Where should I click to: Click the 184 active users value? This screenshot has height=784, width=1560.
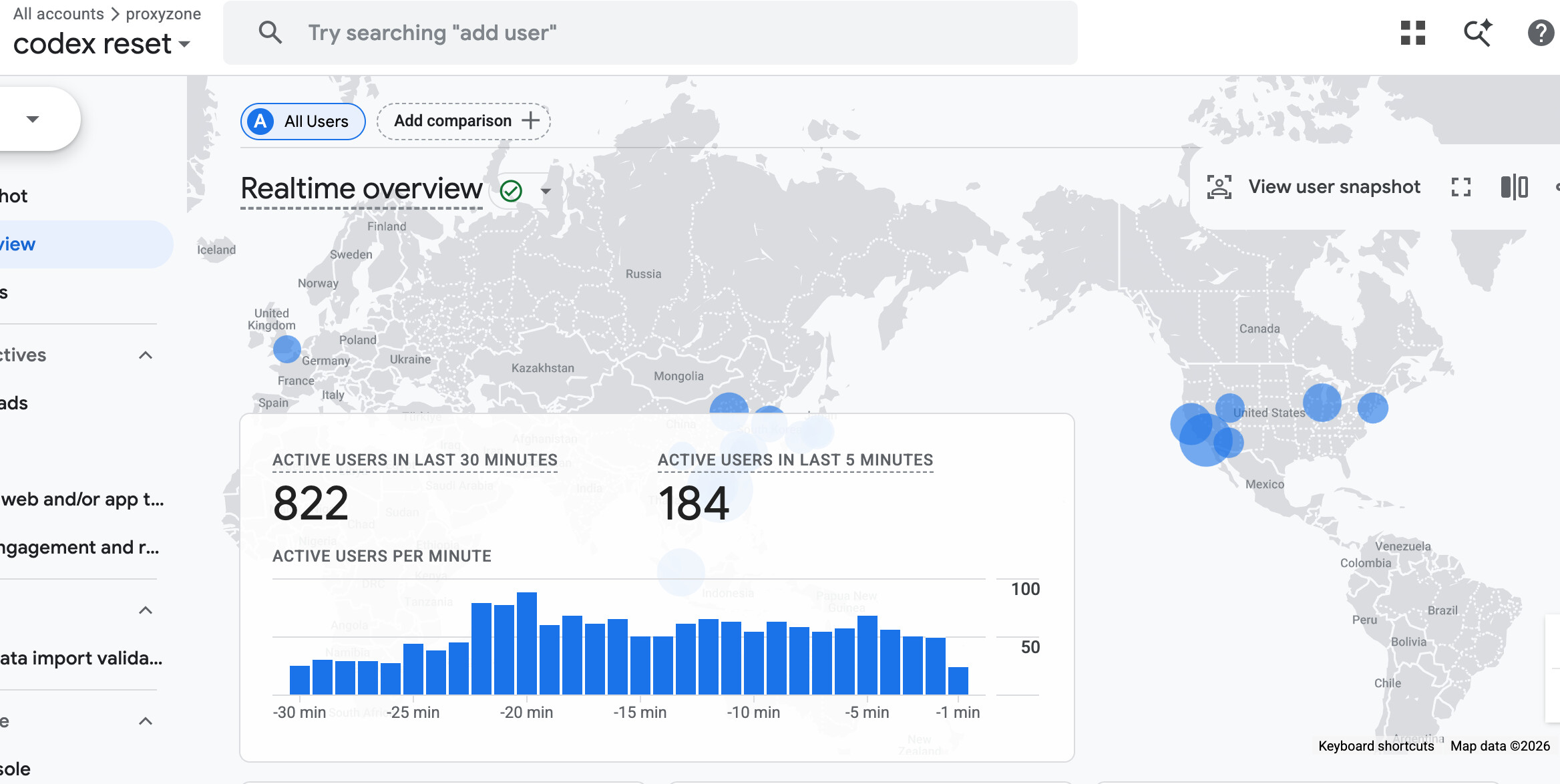click(693, 504)
